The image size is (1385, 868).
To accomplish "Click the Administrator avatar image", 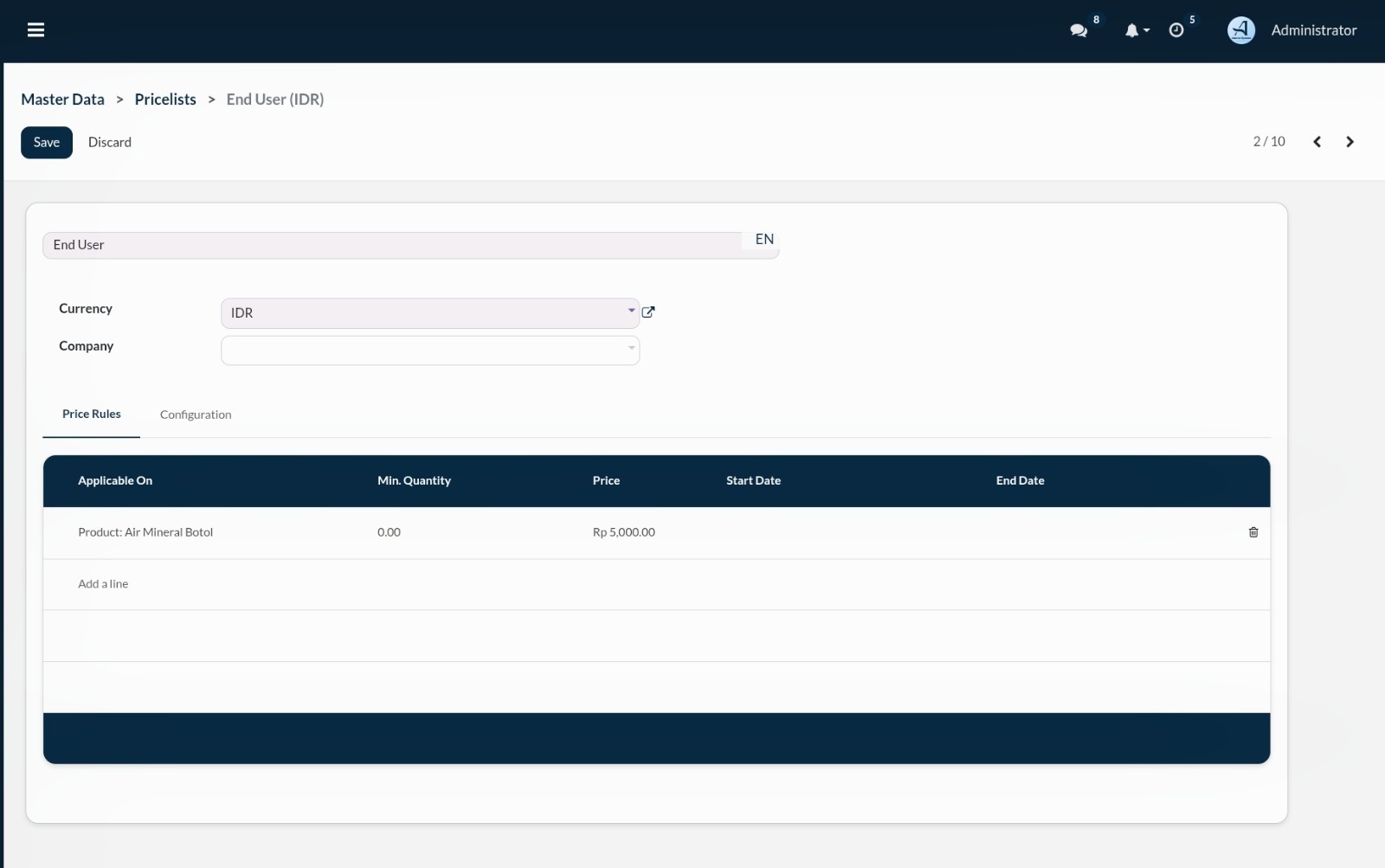I will coord(1241,30).
